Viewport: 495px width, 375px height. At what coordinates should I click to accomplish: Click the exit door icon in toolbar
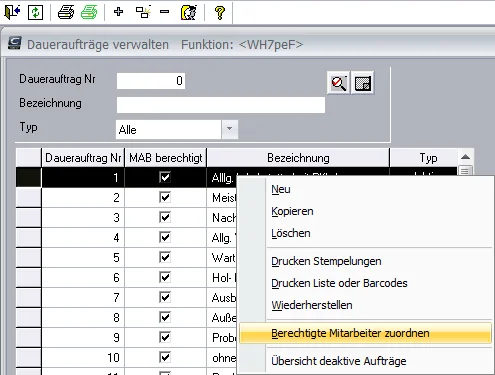pos(12,12)
